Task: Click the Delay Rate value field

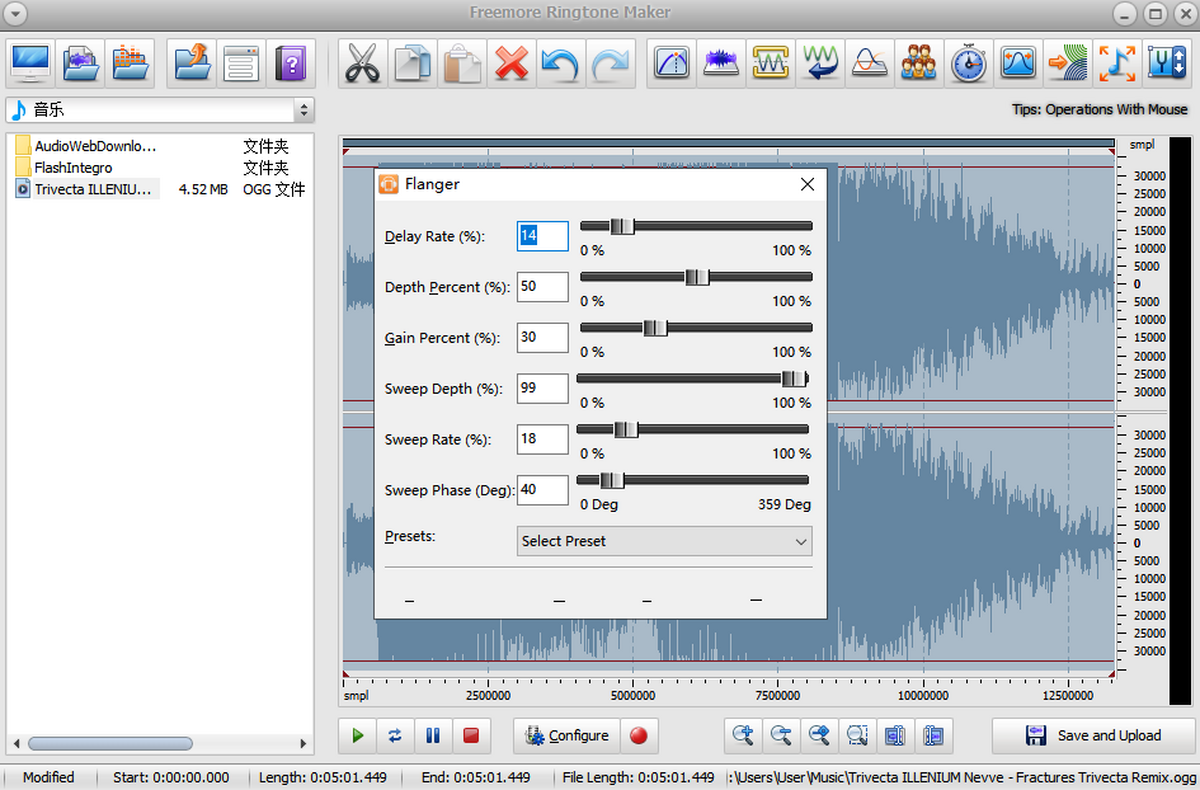Action: (542, 236)
